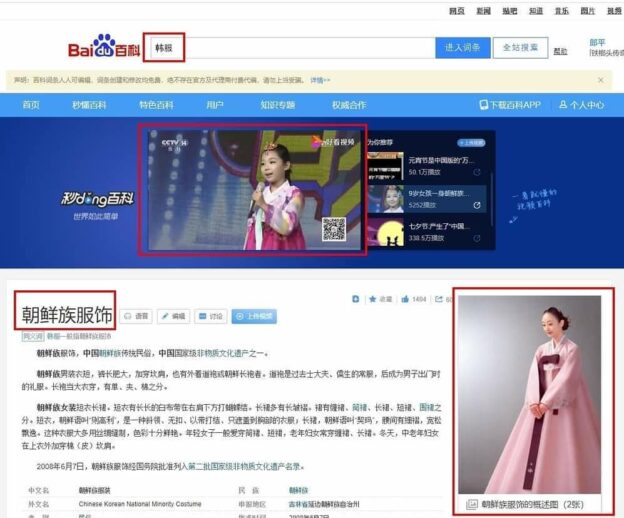This screenshot has height=518, width=624.
Task: Click the blue 进入词条 button
Action: (462, 48)
